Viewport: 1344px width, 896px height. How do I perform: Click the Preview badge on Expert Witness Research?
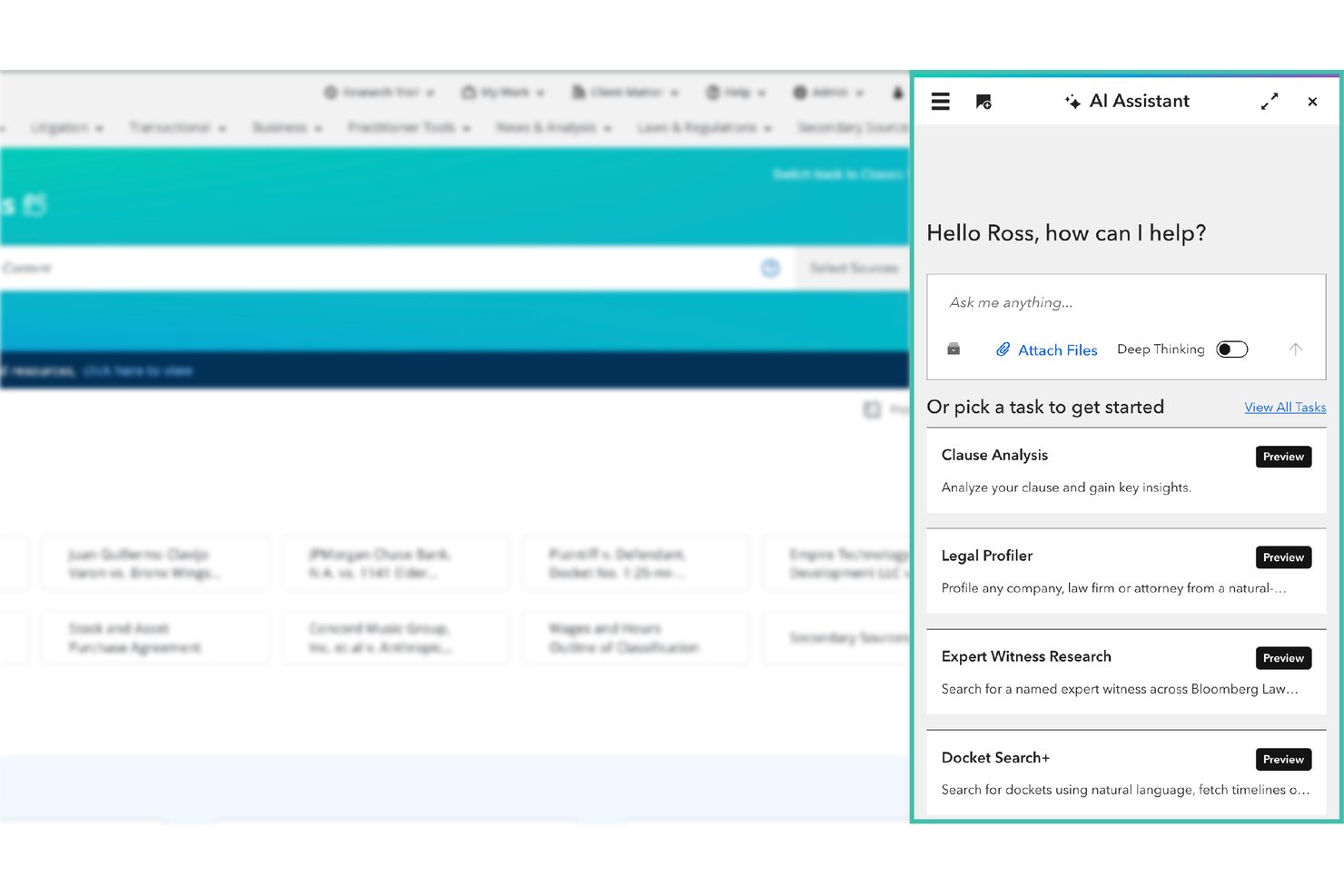[1283, 658]
